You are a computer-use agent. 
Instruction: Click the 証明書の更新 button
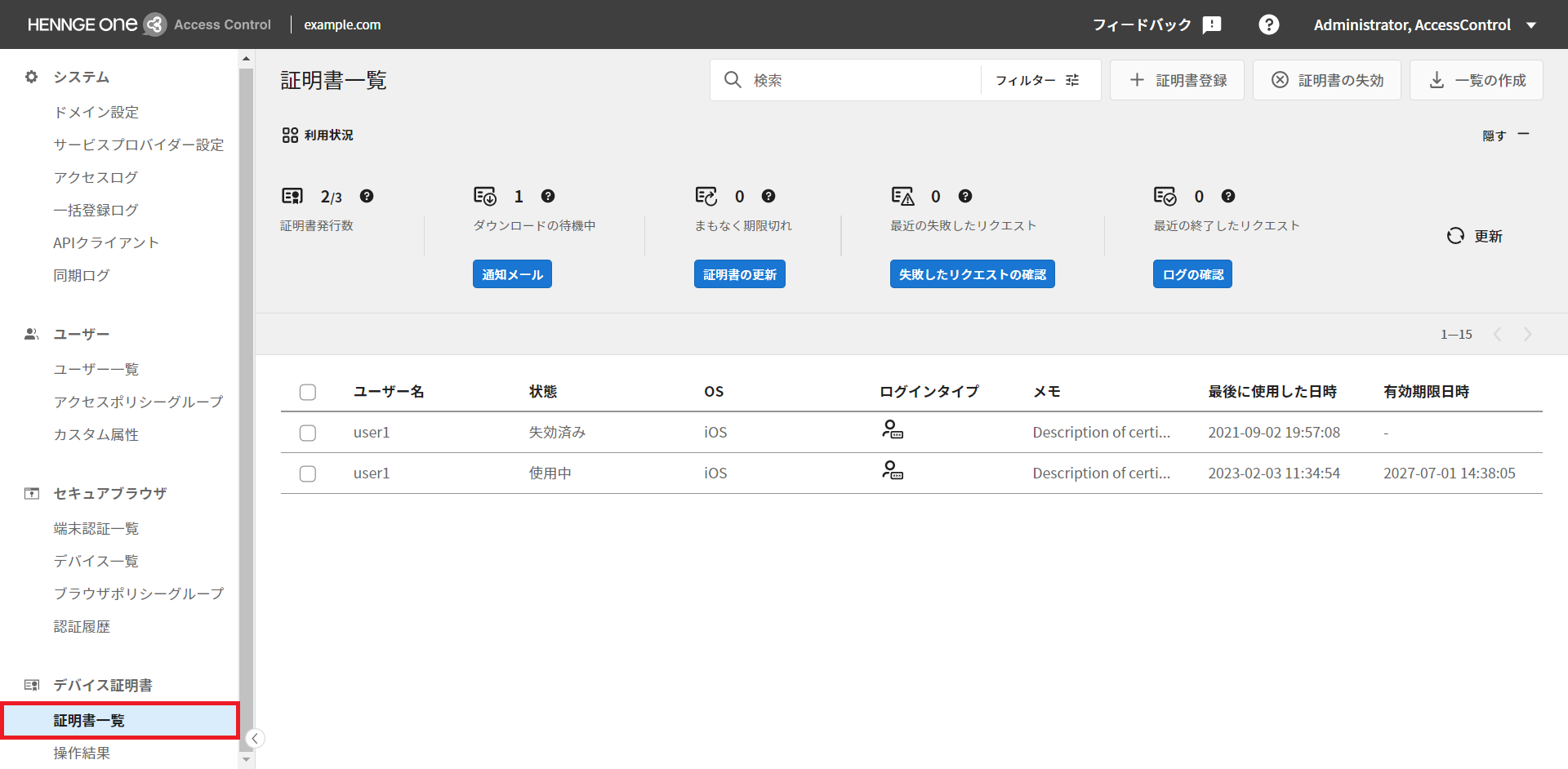click(740, 274)
